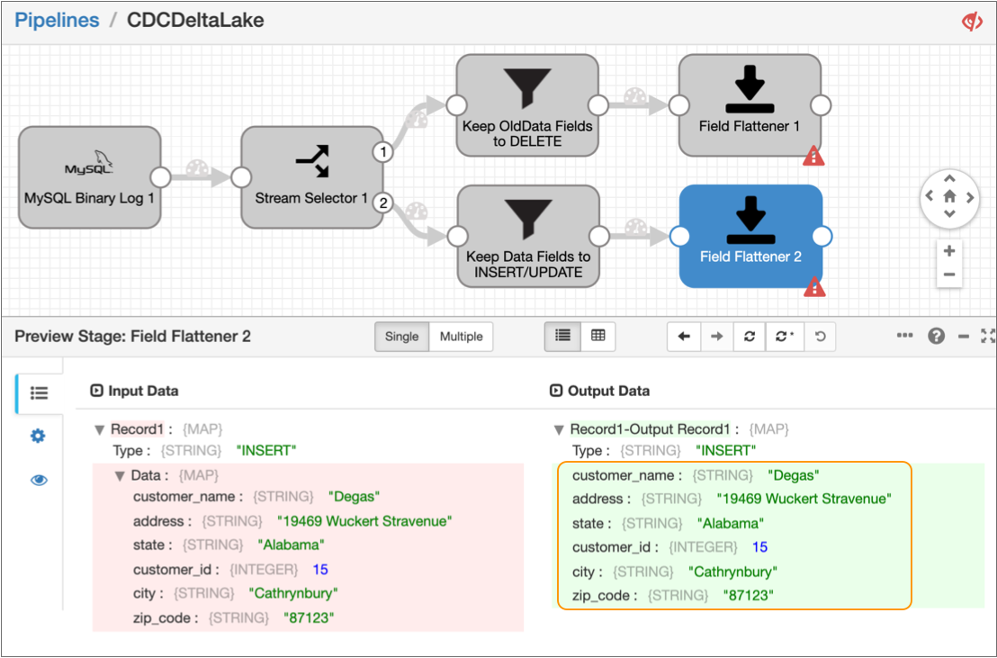Click the Field Flattener 2 warning triangle

(x=814, y=288)
